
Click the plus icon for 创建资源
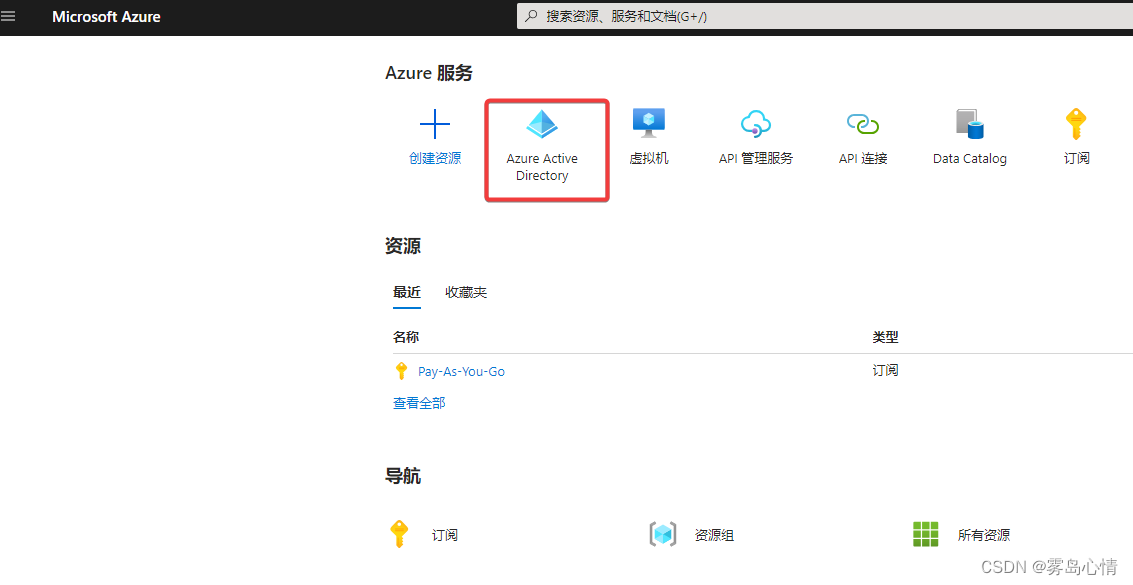[x=435, y=124]
